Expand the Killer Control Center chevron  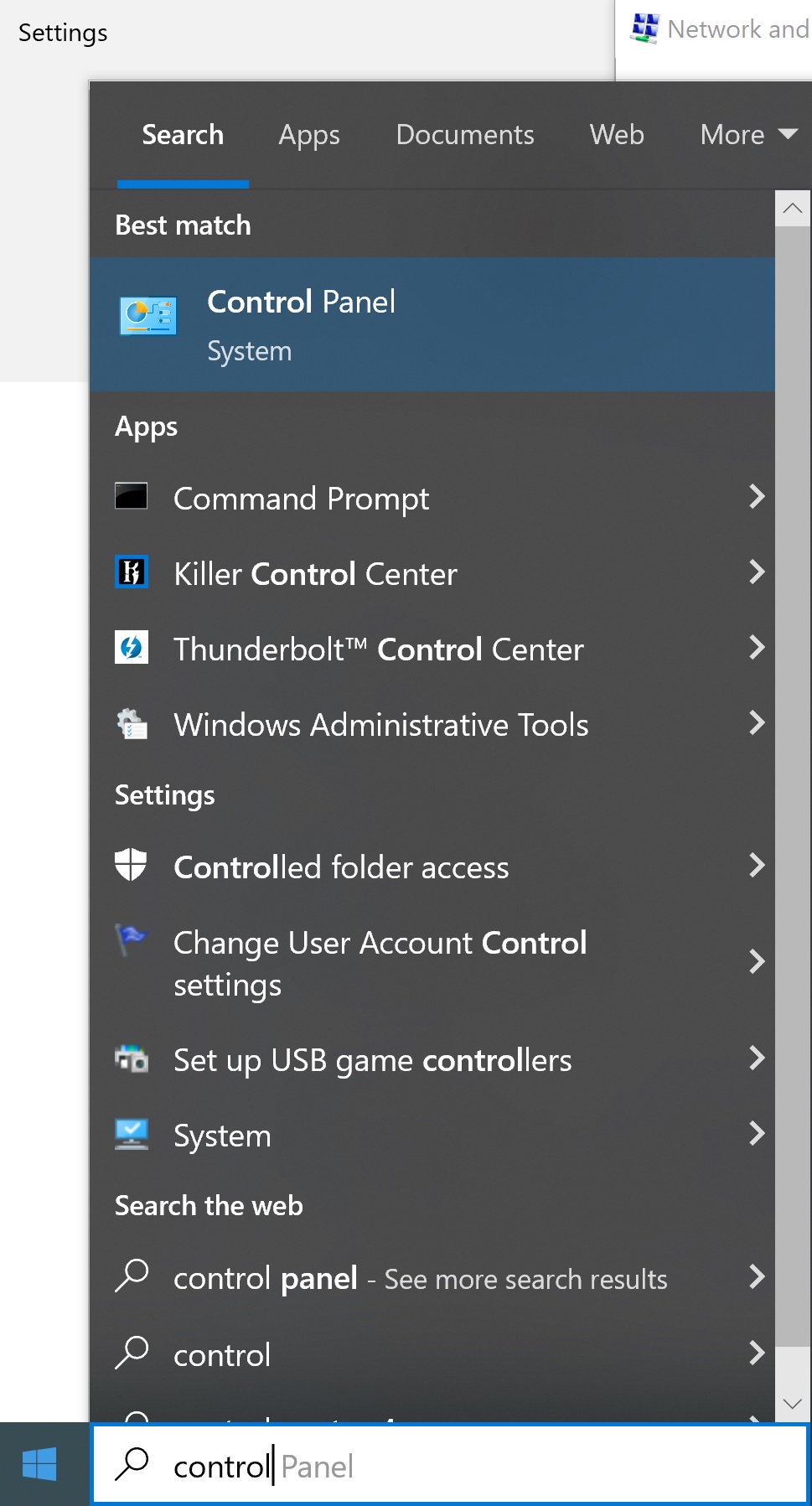tap(756, 572)
